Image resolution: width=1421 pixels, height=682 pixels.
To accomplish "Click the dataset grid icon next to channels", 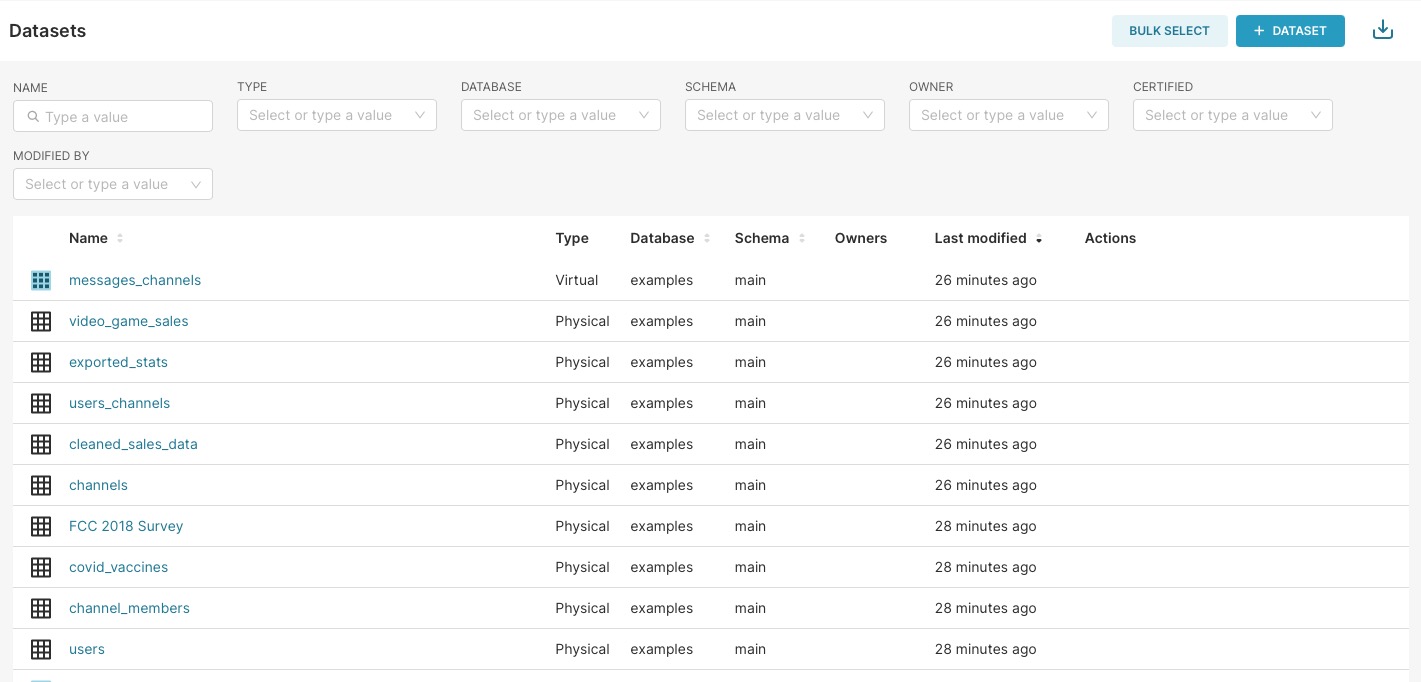I will point(41,485).
